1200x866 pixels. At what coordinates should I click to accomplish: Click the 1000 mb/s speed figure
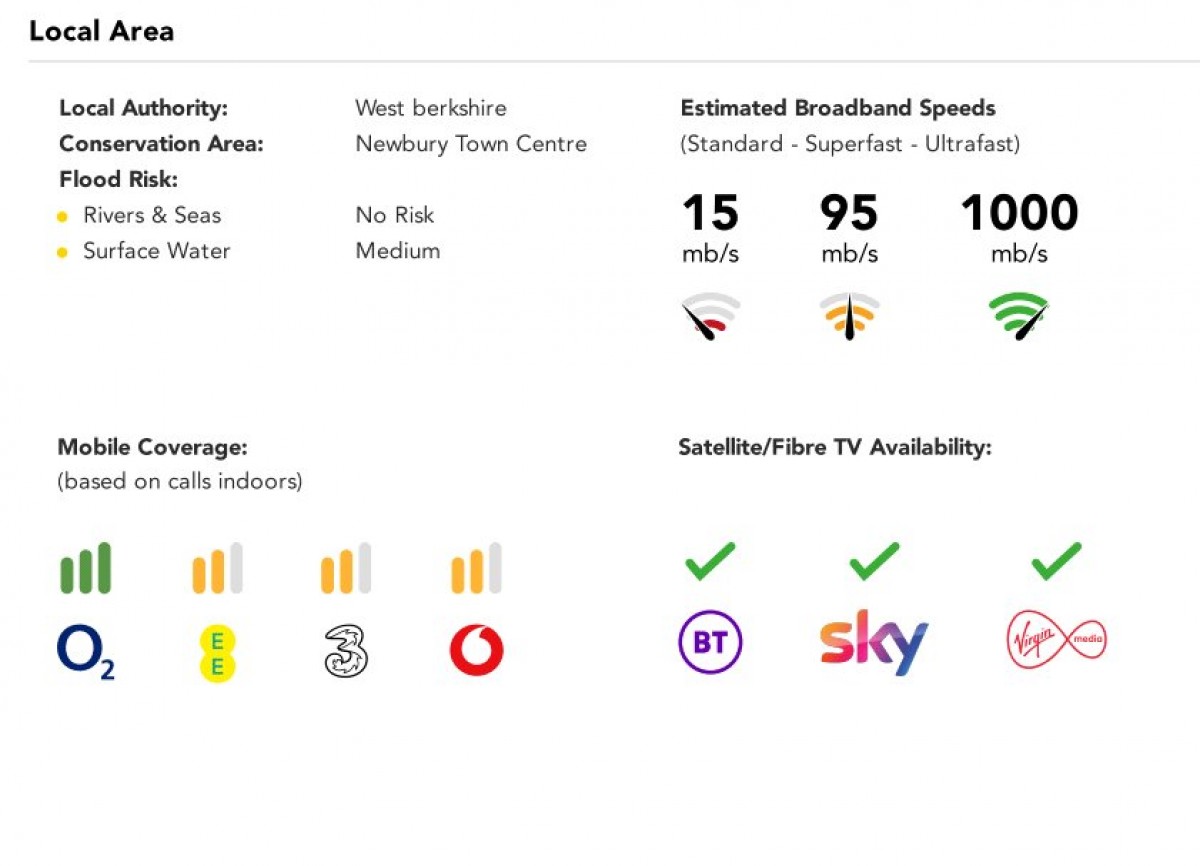(1019, 227)
